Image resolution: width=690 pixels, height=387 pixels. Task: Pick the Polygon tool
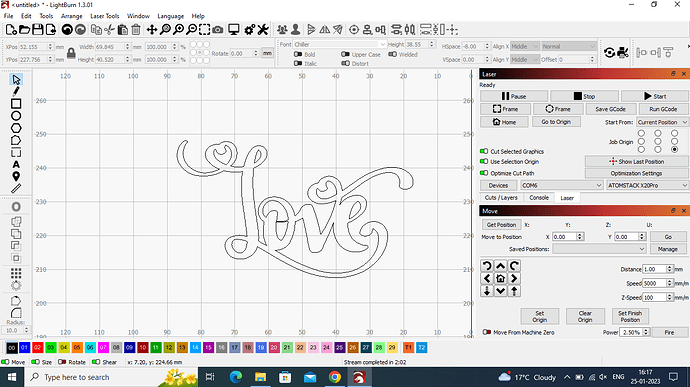click(x=16, y=128)
